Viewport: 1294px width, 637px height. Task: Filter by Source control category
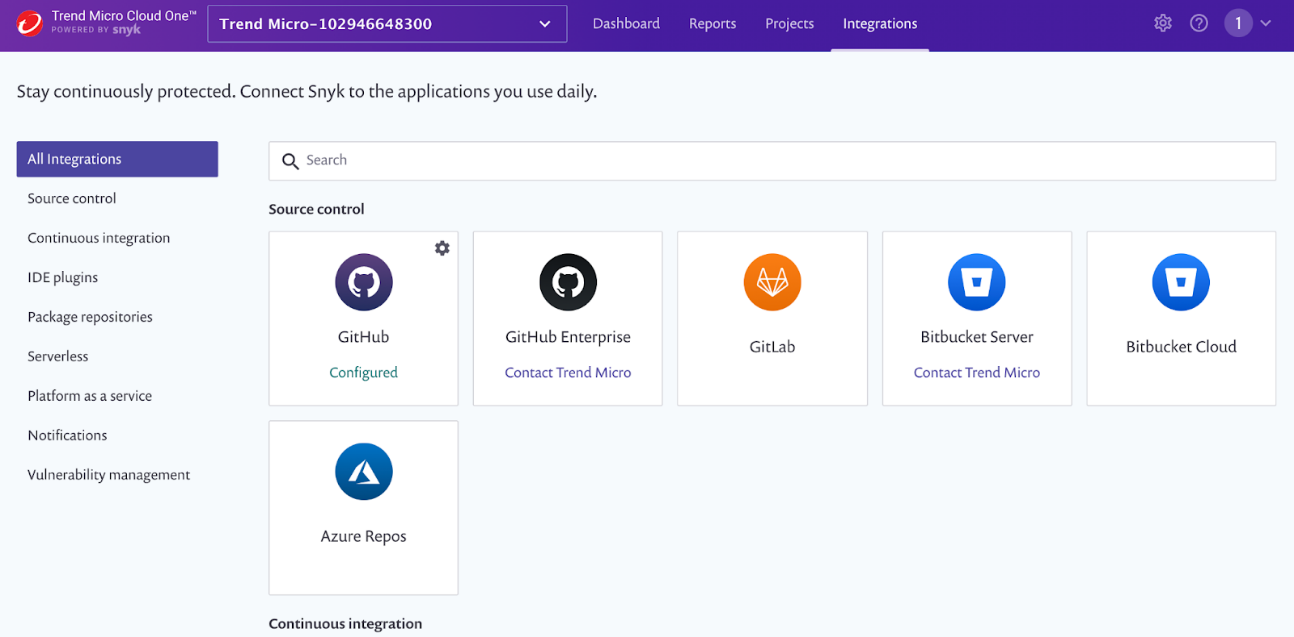pos(72,198)
